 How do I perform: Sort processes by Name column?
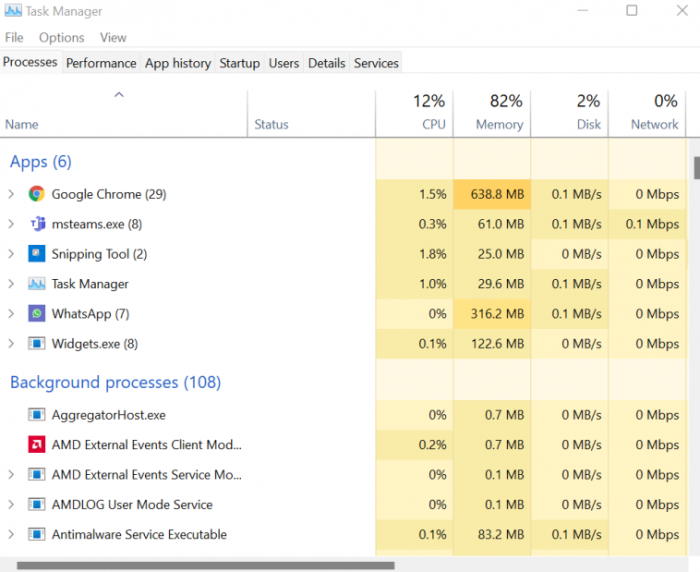pos(124,113)
